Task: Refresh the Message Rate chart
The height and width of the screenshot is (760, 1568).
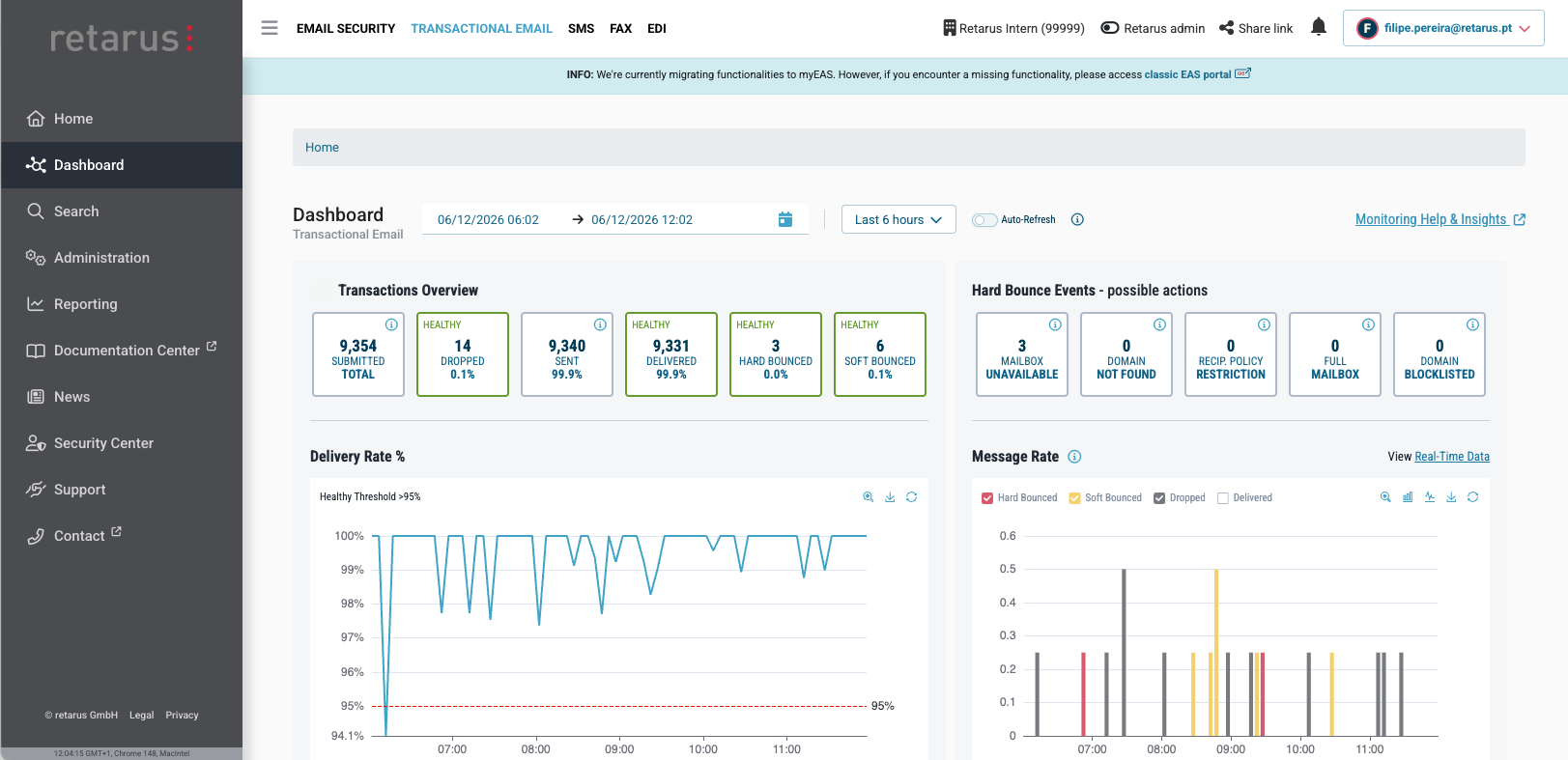Action: coord(1472,497)
